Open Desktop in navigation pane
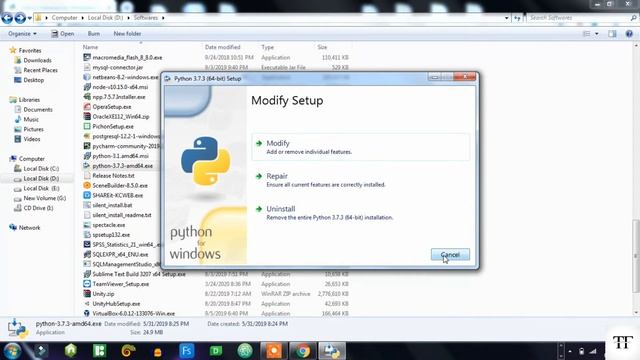 pos(33,80)
